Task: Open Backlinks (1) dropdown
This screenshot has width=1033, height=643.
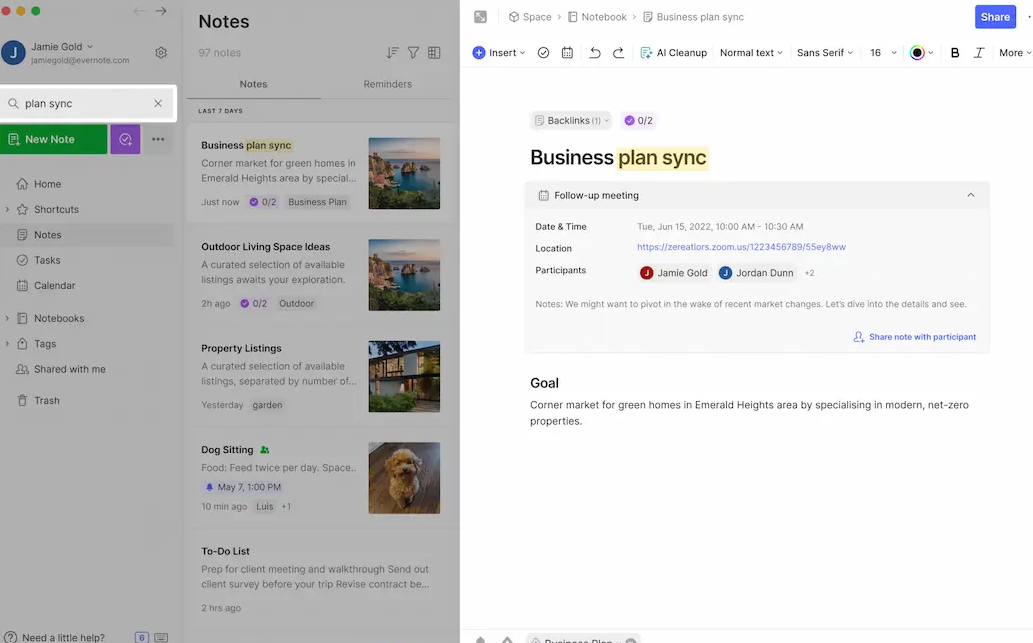Action: pyautogui.click(x=571, y=121)
